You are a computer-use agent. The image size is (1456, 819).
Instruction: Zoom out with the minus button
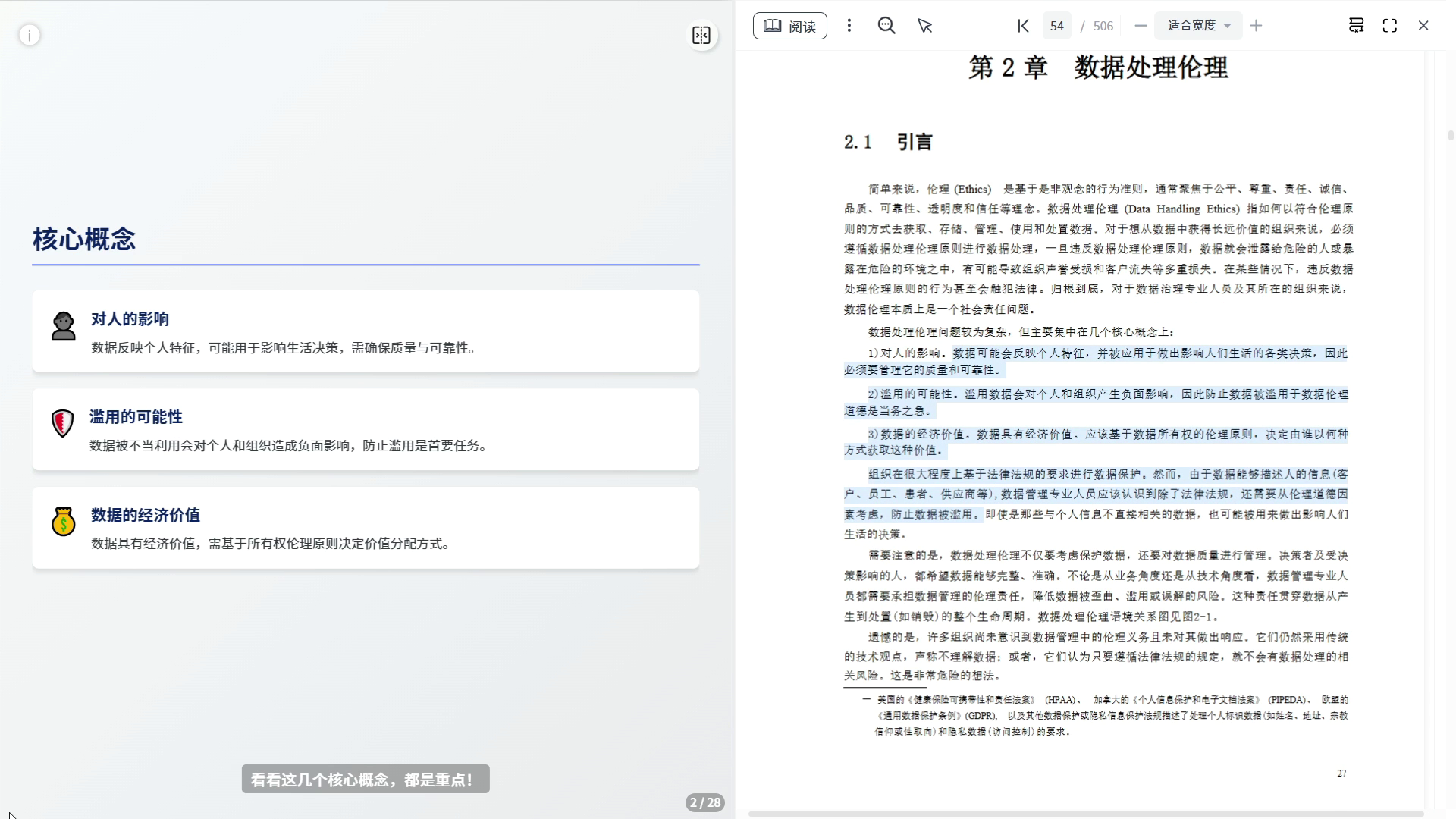[x=1141, y=26]
